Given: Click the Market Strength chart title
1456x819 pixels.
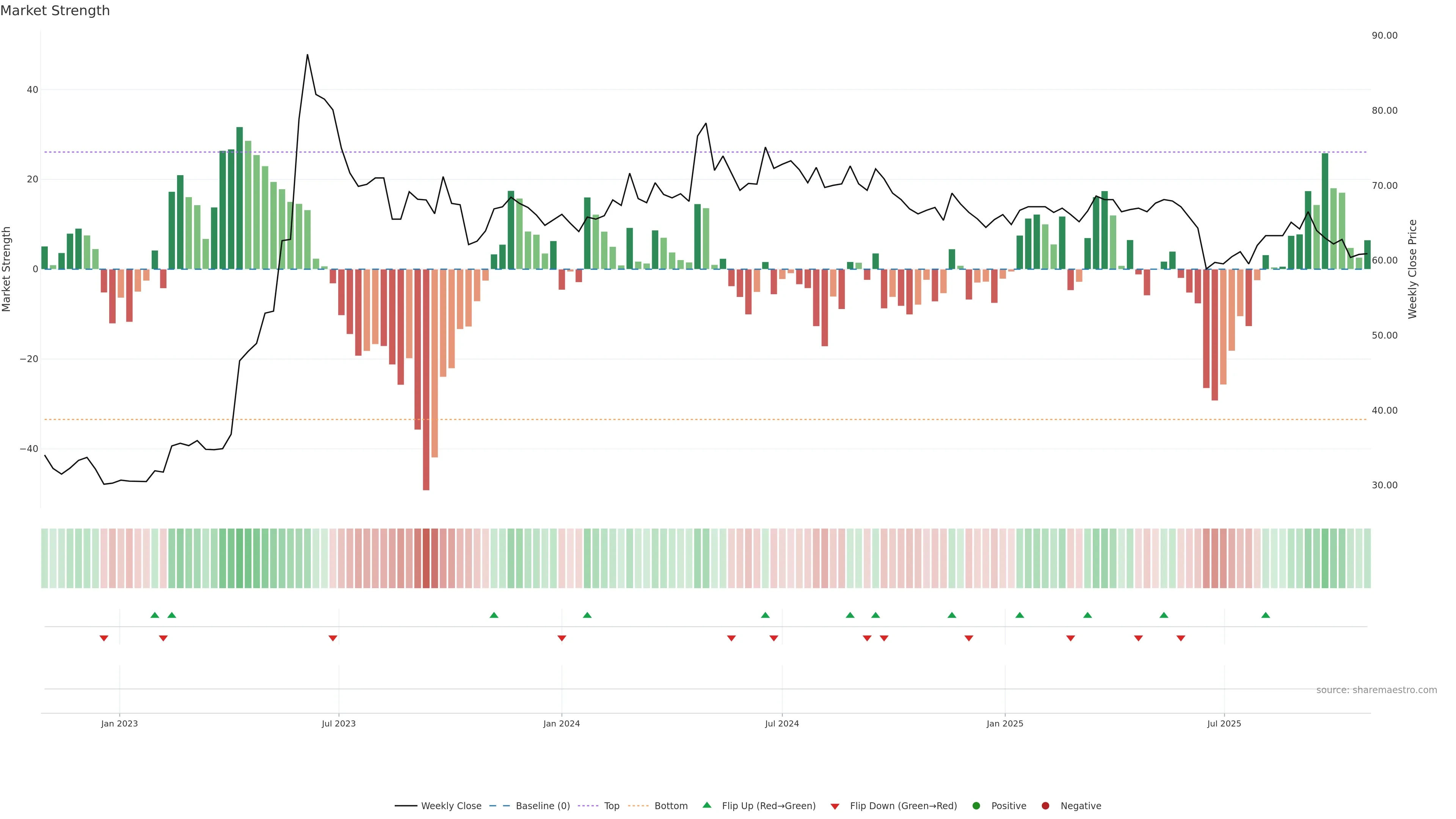Looking at the screenshot, I should [55, 11].
